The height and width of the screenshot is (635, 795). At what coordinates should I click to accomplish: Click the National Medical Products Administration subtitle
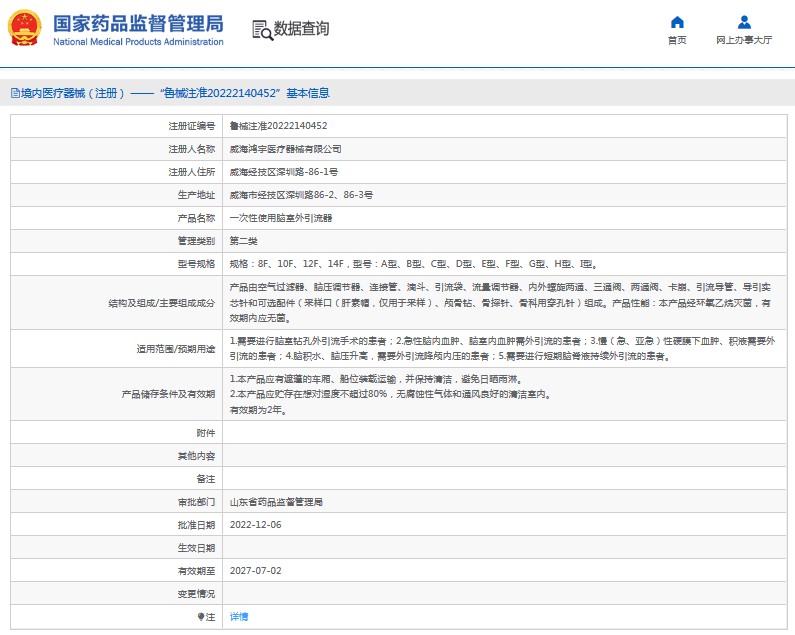coord(138,42)
